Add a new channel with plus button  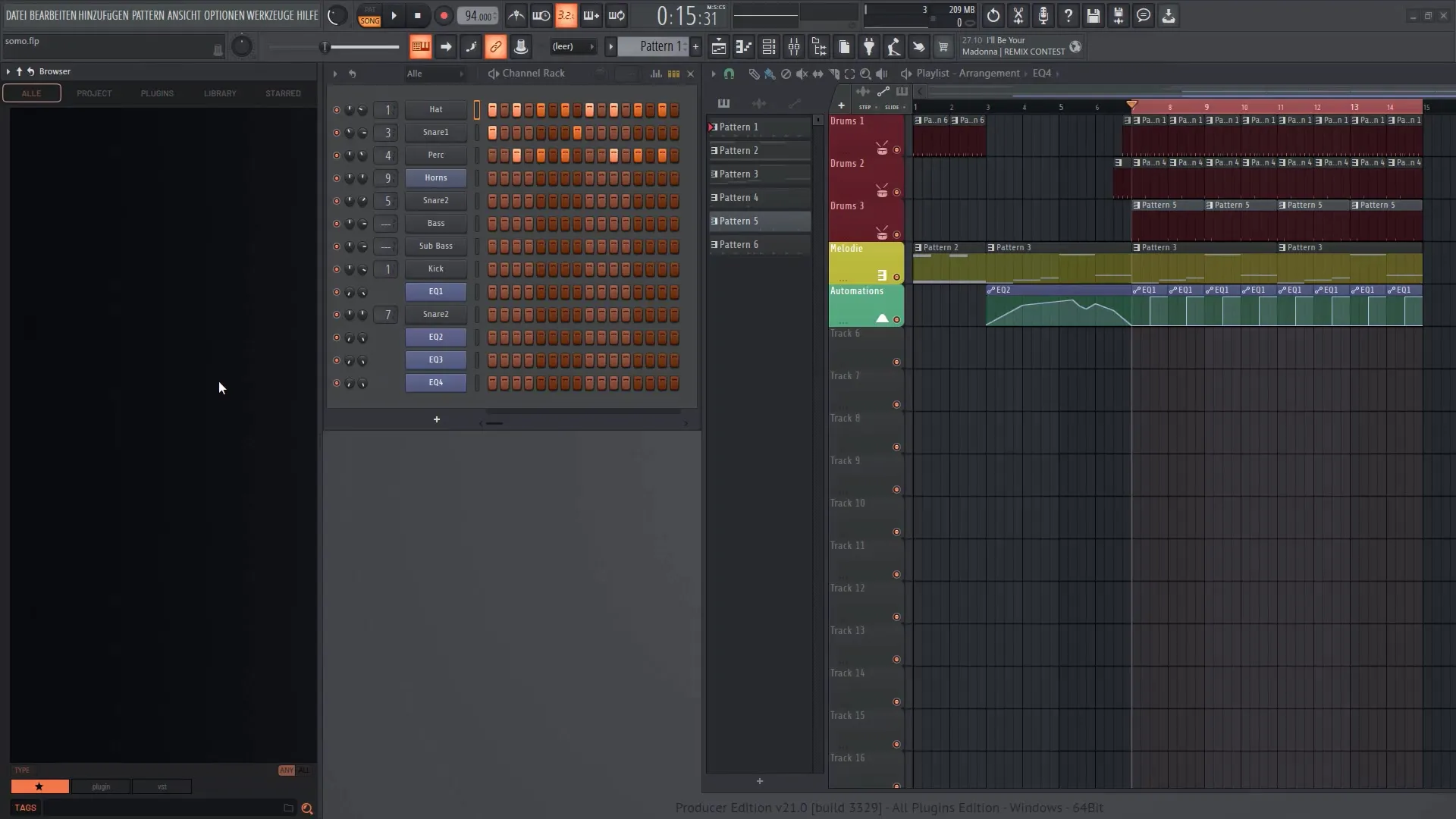pyautogui.click(x=437, y=419)
